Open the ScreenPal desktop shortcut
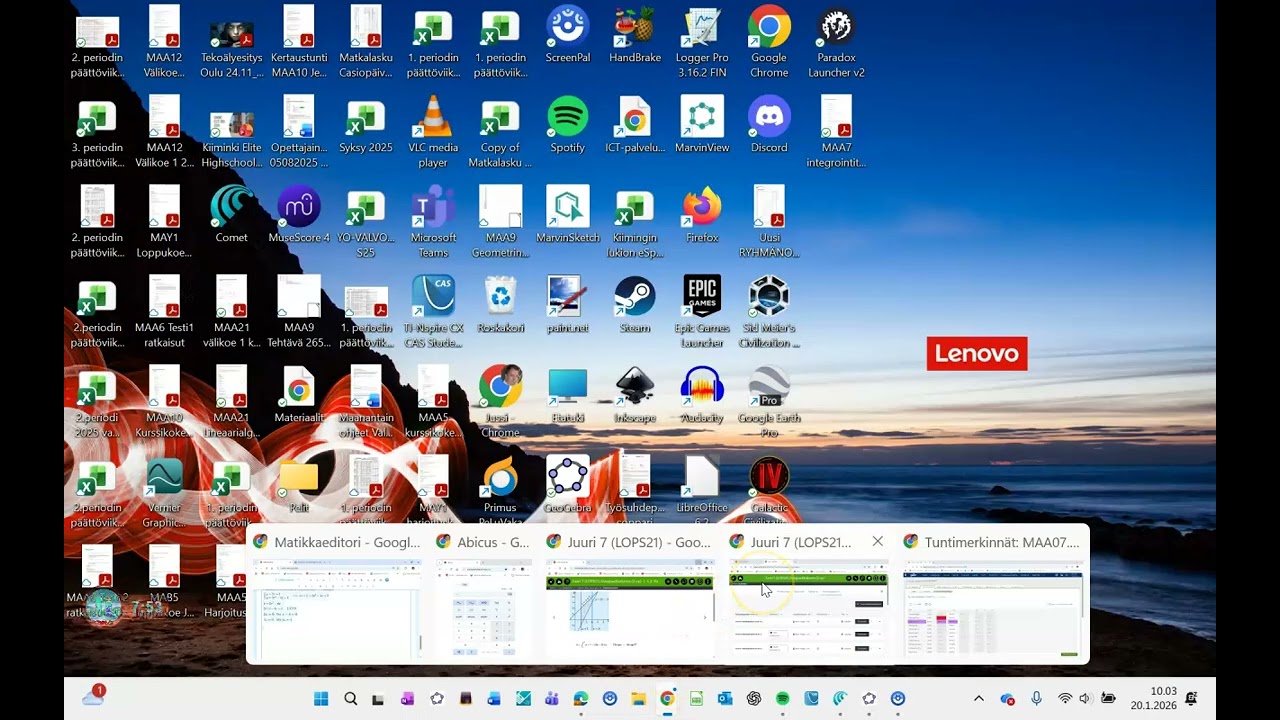The height and width of the screenshot is (720, 1280). [x=567, y=36]
